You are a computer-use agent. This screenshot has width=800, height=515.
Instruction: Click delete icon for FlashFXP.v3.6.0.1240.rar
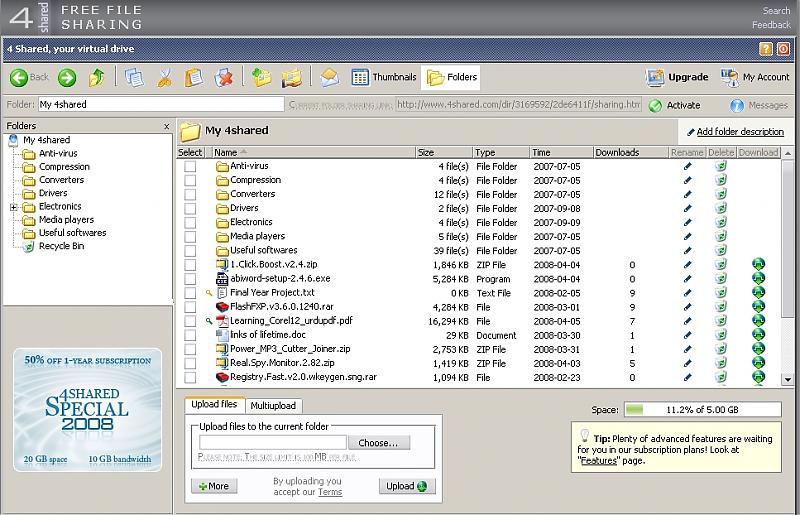coord(720,306)
